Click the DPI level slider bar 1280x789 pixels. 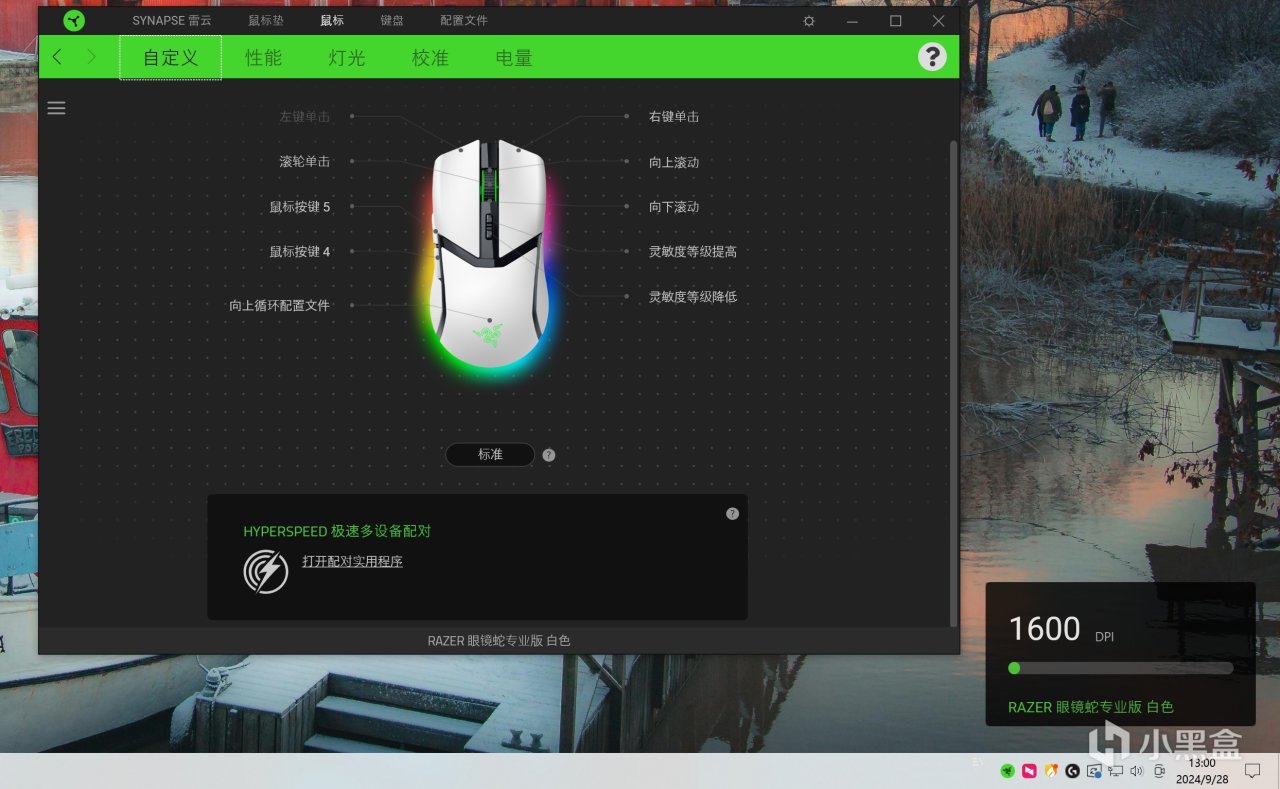pyautogui.click(x=1120, y=668)
